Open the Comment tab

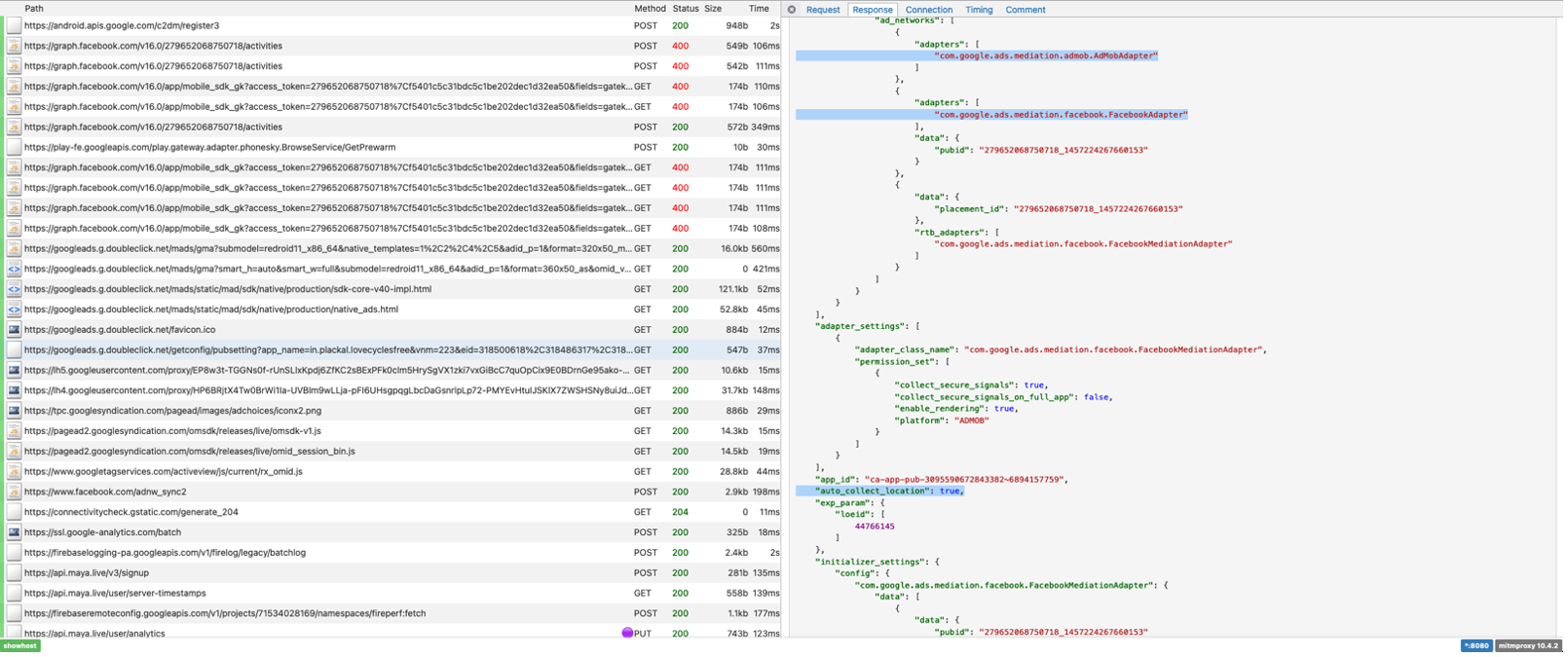(1025, 10)
